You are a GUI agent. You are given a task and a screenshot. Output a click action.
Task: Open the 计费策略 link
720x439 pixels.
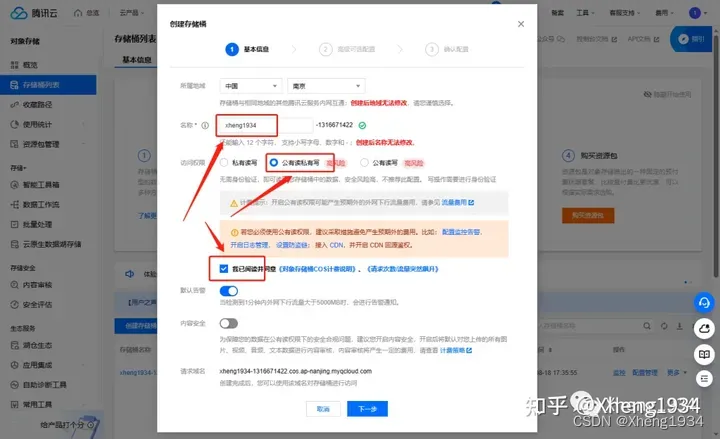point(456,350)
